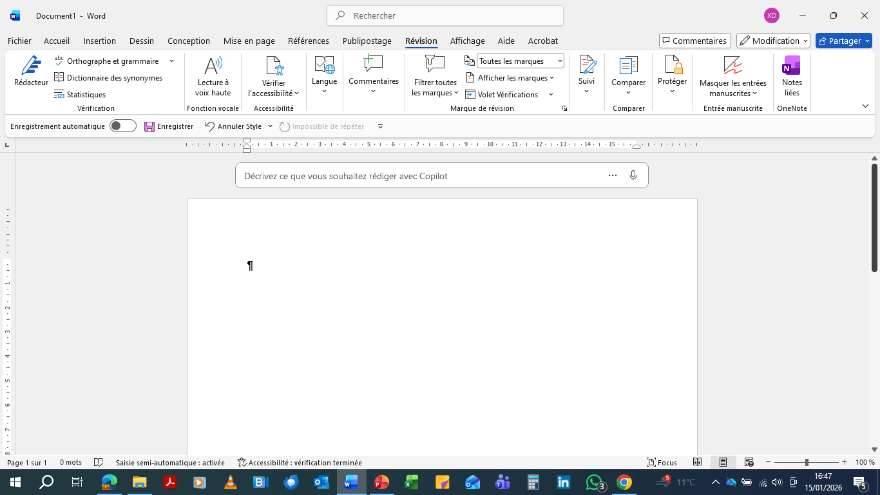
Task: Switch to the Insertion tab
Action: (99, 41)
